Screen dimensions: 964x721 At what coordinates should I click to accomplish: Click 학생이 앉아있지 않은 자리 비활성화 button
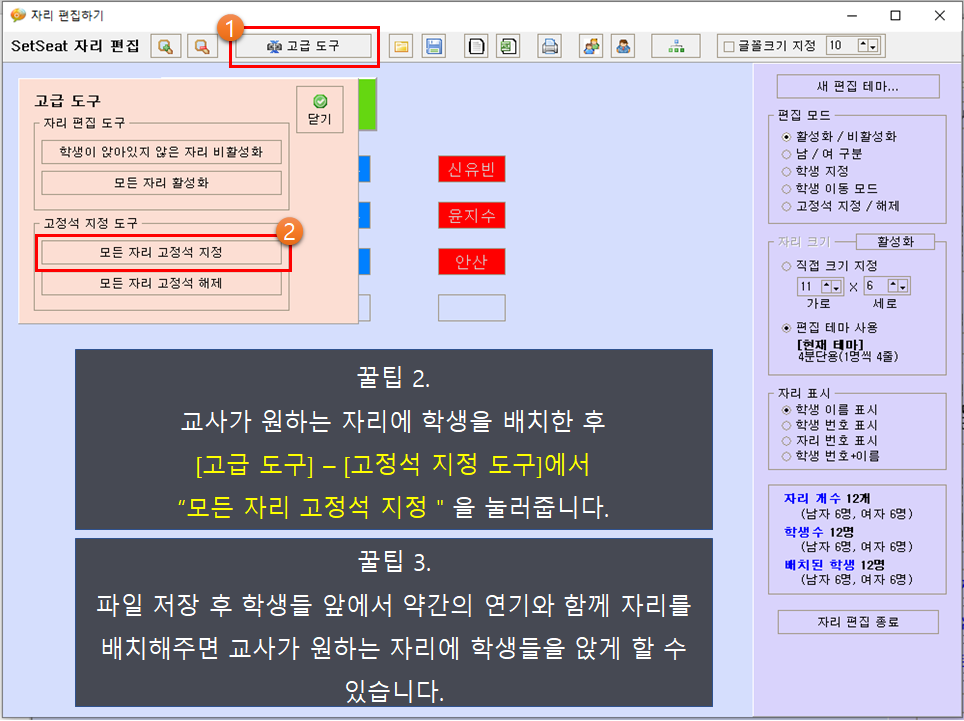pos(161,152)
